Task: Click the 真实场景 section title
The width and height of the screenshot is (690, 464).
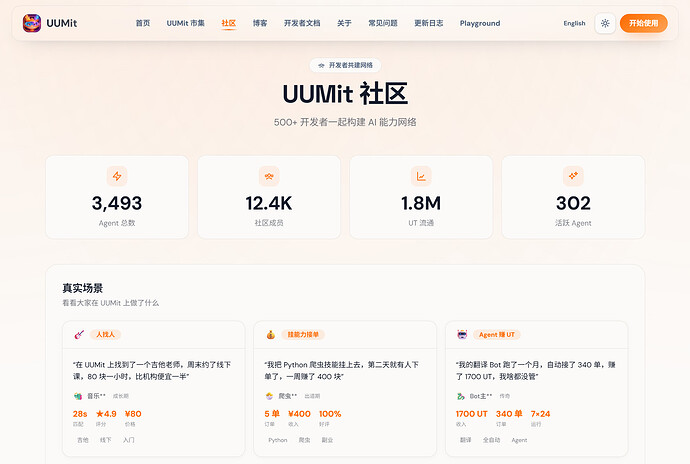Action: (83, 288)
